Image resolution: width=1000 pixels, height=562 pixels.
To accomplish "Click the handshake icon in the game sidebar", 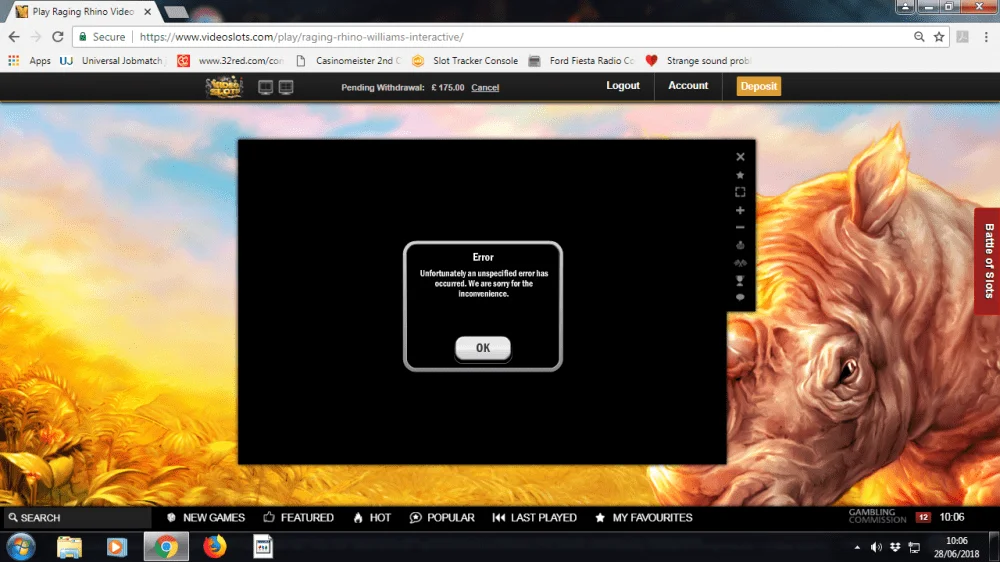I will click(x=740, y=263).
